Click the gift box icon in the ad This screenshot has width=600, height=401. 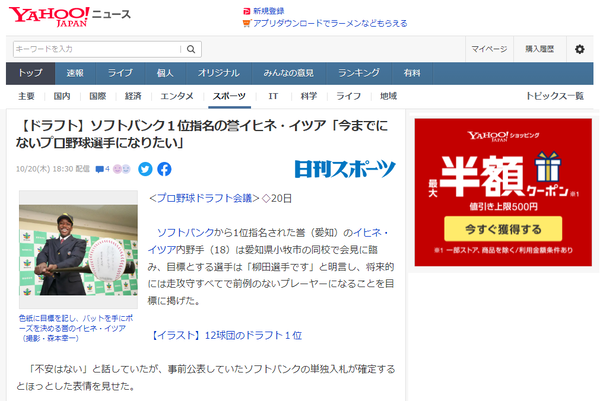pos(548,166)
